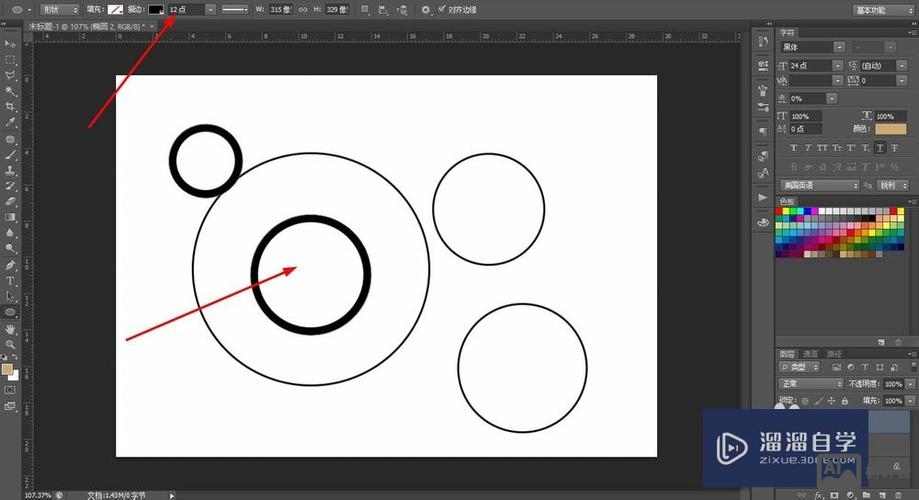Open the gear settings icon in options bar

tap(426, 9)
